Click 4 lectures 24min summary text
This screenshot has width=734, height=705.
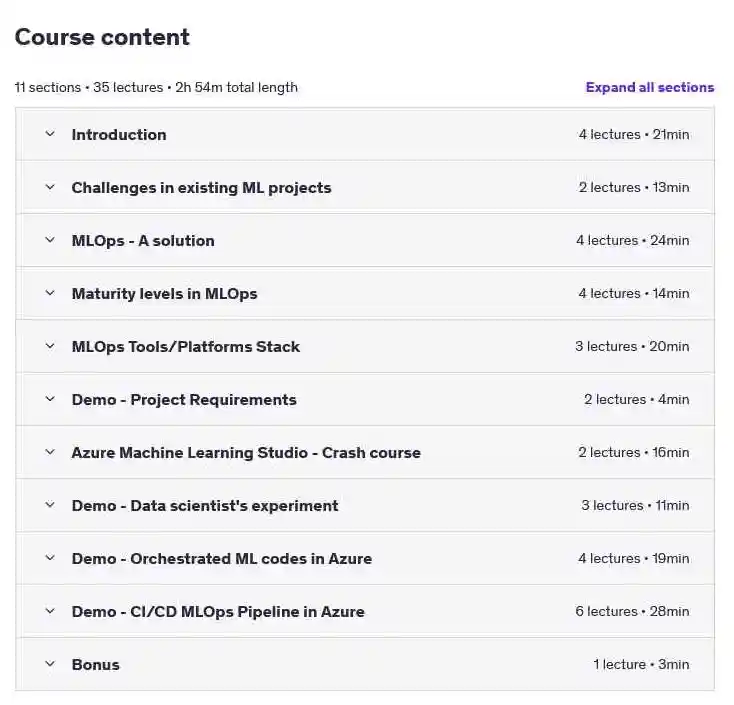point(632,241)
